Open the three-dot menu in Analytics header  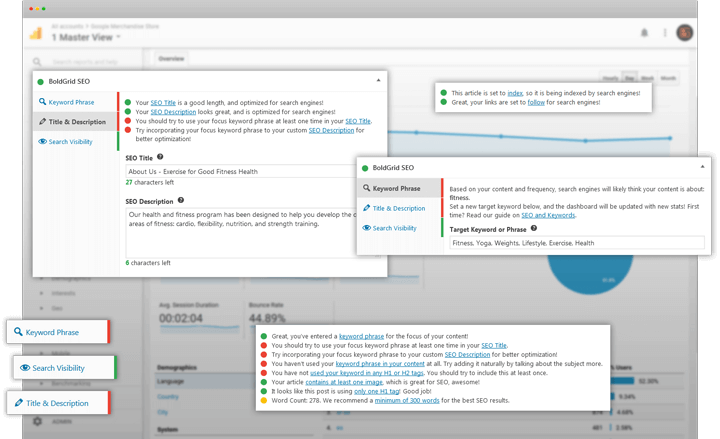click(x=665, y=33)
